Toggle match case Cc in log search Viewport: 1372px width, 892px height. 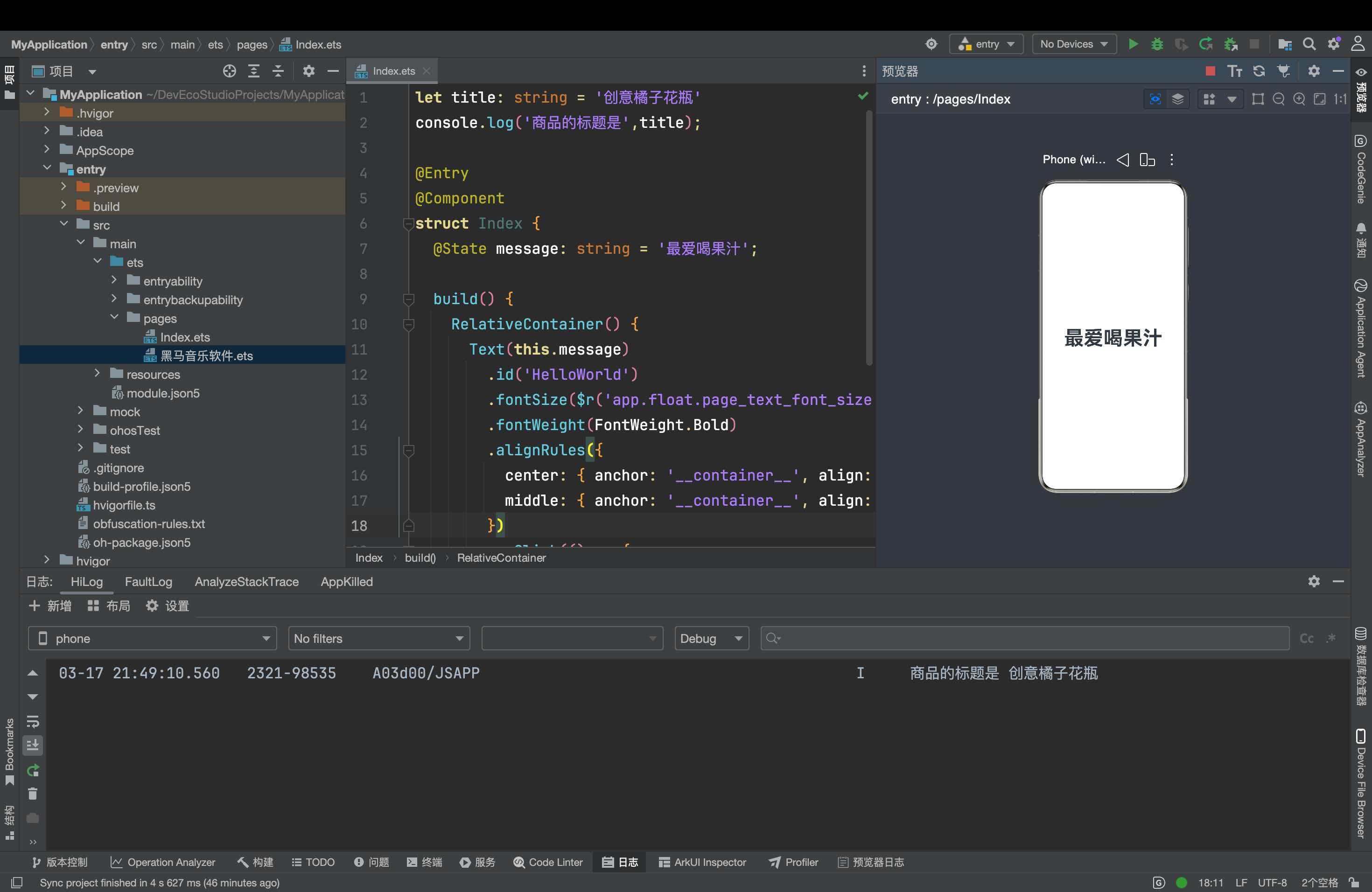[x=1306, y=639]
